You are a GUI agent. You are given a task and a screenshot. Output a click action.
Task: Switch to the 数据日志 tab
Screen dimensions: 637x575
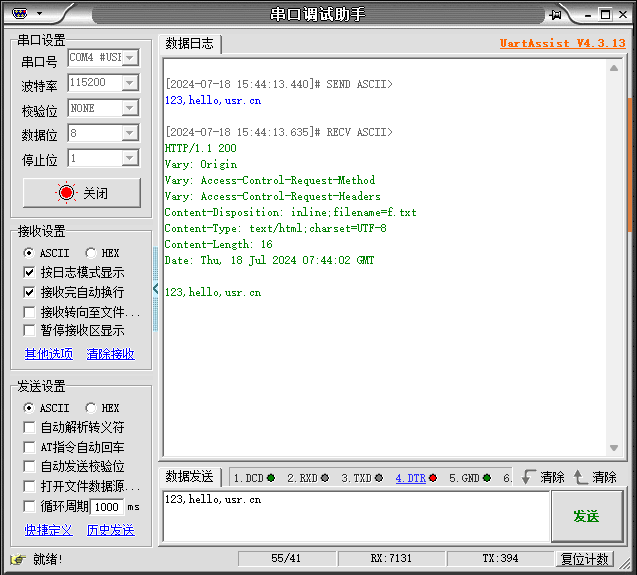point(189,44)
